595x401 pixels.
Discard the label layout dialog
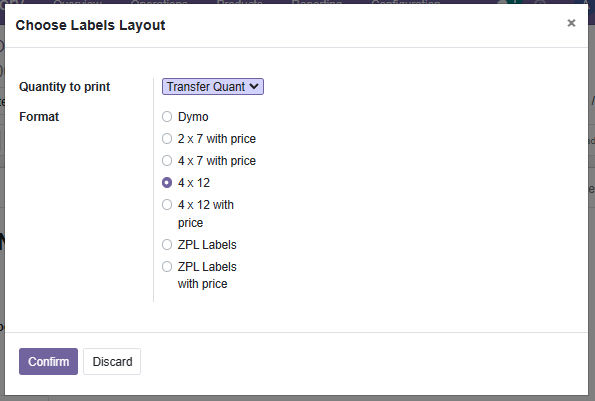[x=112, y=362]
